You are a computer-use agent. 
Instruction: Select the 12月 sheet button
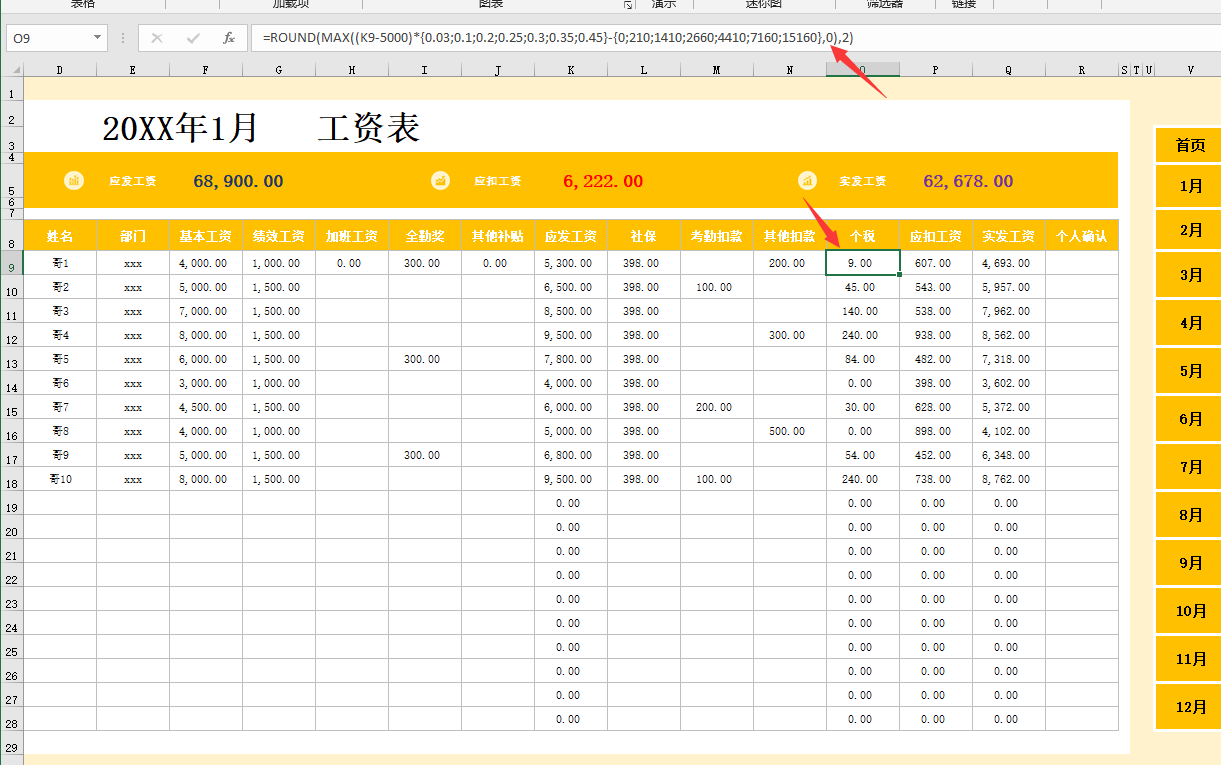pos(1190,707)
